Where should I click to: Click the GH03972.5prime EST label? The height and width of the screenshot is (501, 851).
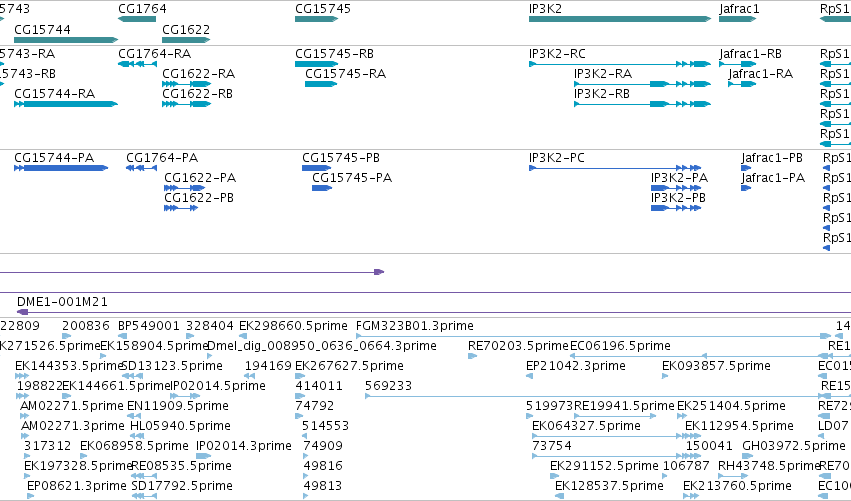[x=794, y=446]
